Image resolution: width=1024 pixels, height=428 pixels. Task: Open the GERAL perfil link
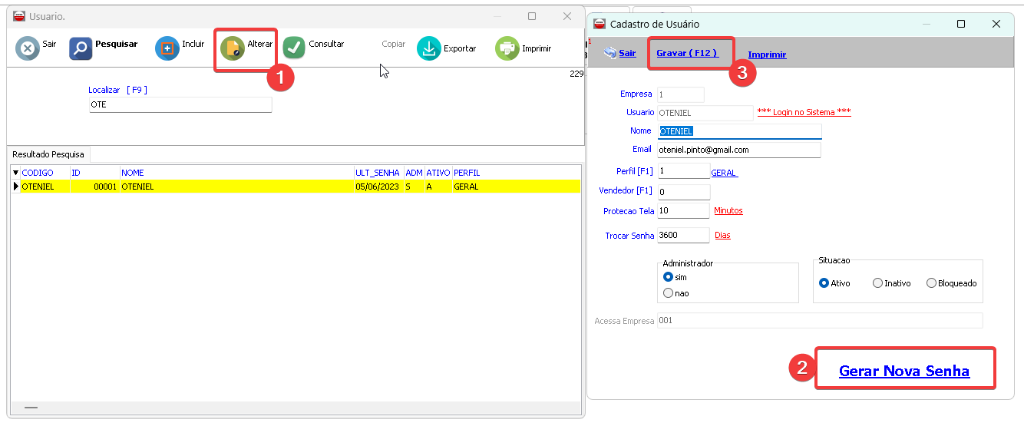[724, 173]
